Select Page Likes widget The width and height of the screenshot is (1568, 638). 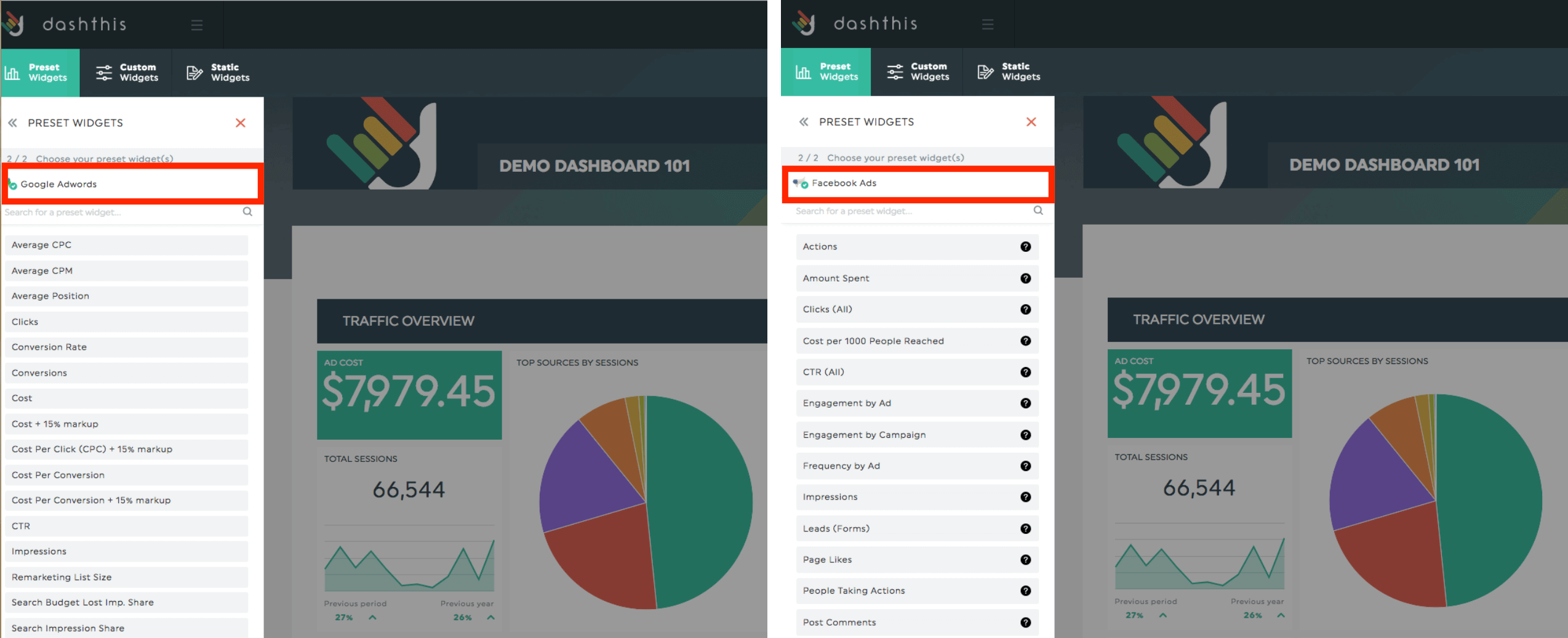[x=917, y=560]
